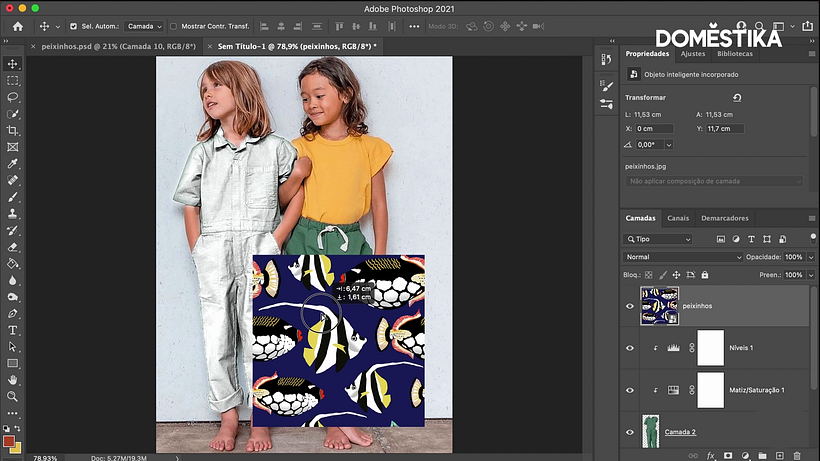
Task: Reset the transform in Properties panel
Action: pos(737,98)
